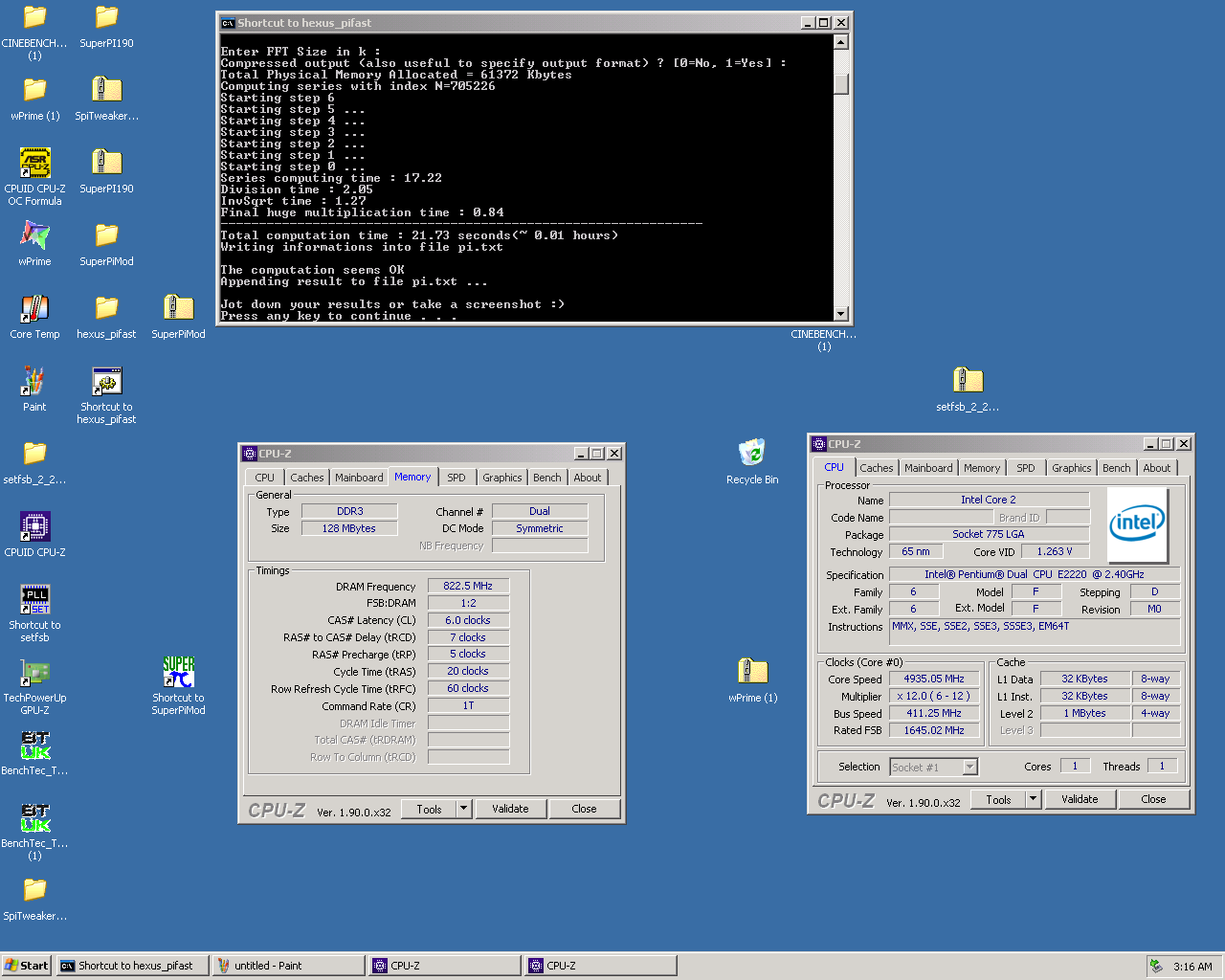Open the Start menu
Screen dimensions: 1225x980
click(26, 966)
